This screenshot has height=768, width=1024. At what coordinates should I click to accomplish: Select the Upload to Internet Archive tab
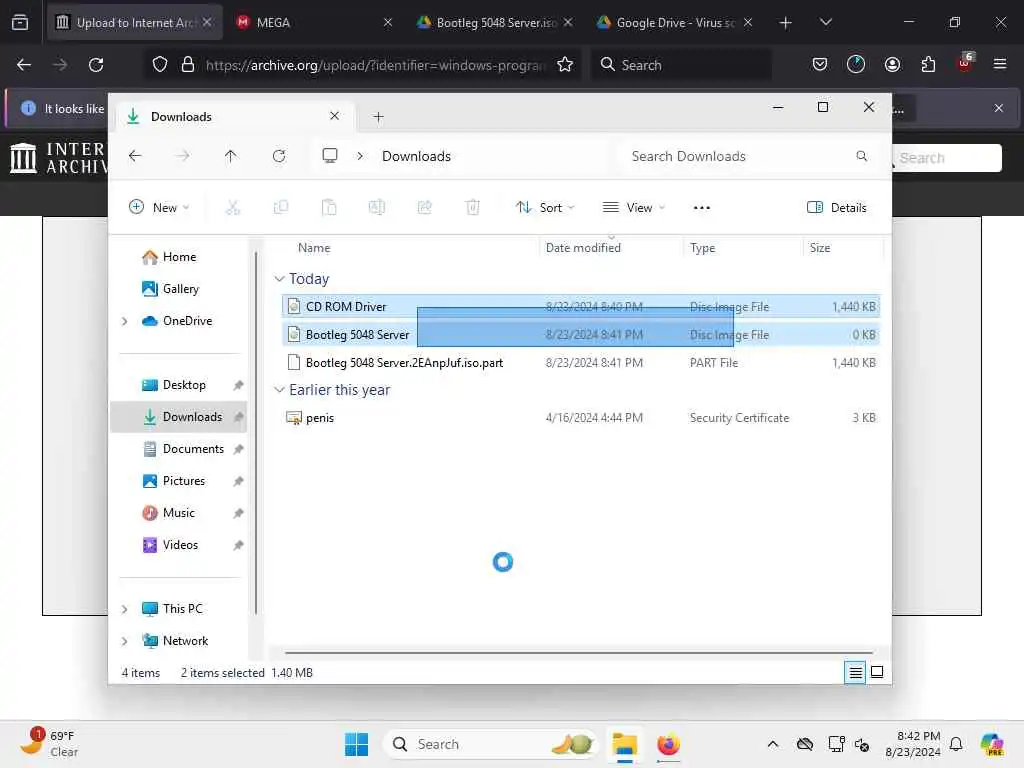point(135,22)
